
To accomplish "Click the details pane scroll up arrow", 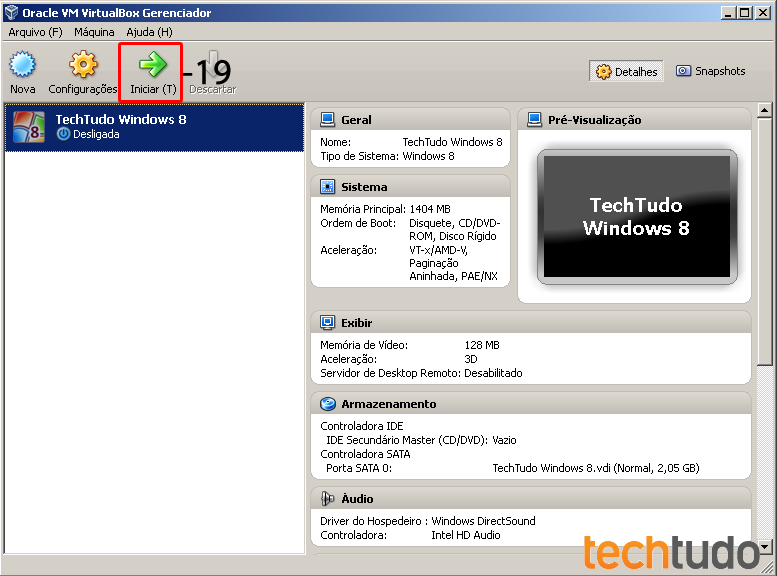I will pos(765,110).
